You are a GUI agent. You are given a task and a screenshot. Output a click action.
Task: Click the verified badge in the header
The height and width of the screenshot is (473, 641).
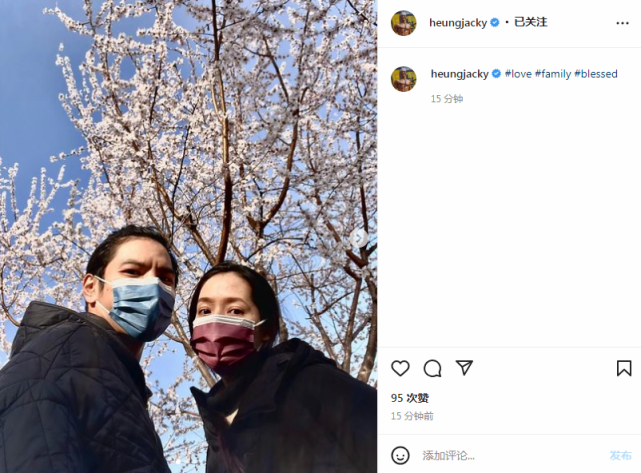(x=495, y=22)
